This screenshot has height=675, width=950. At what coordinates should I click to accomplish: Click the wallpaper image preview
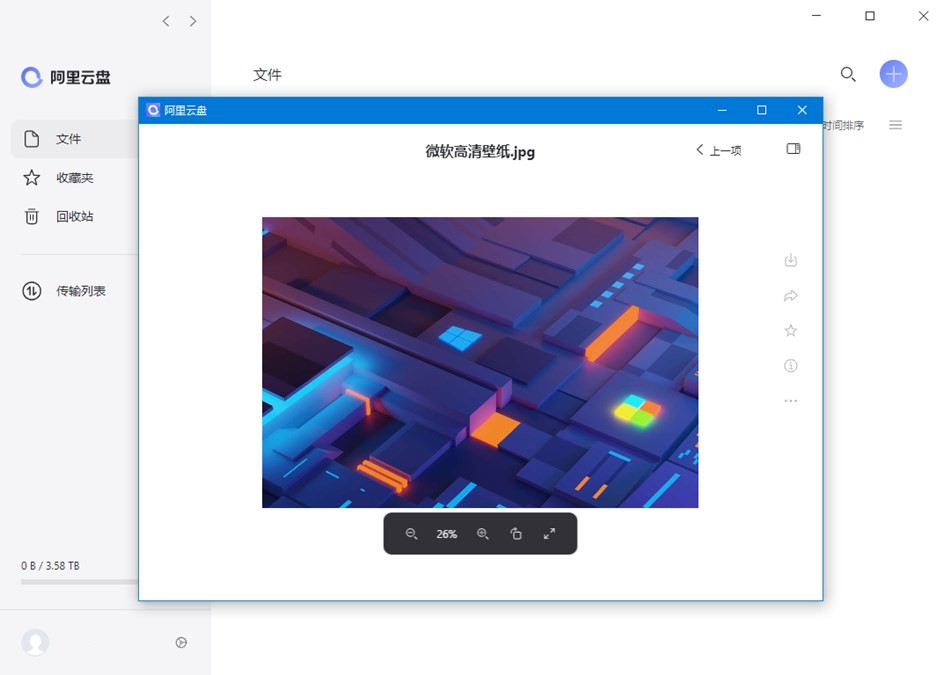[x=480, y=362]
